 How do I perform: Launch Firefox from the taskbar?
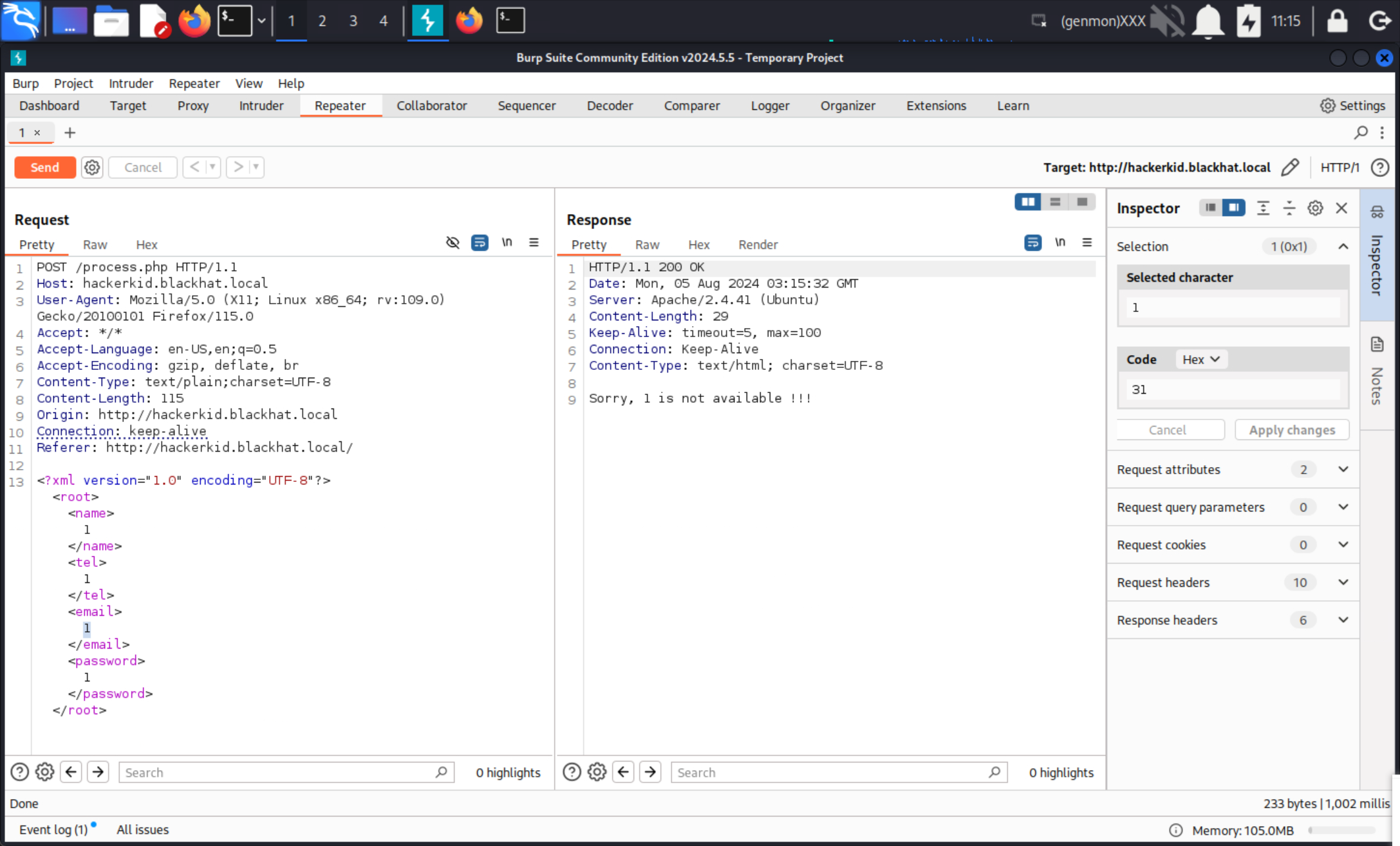tap(194, 21)
